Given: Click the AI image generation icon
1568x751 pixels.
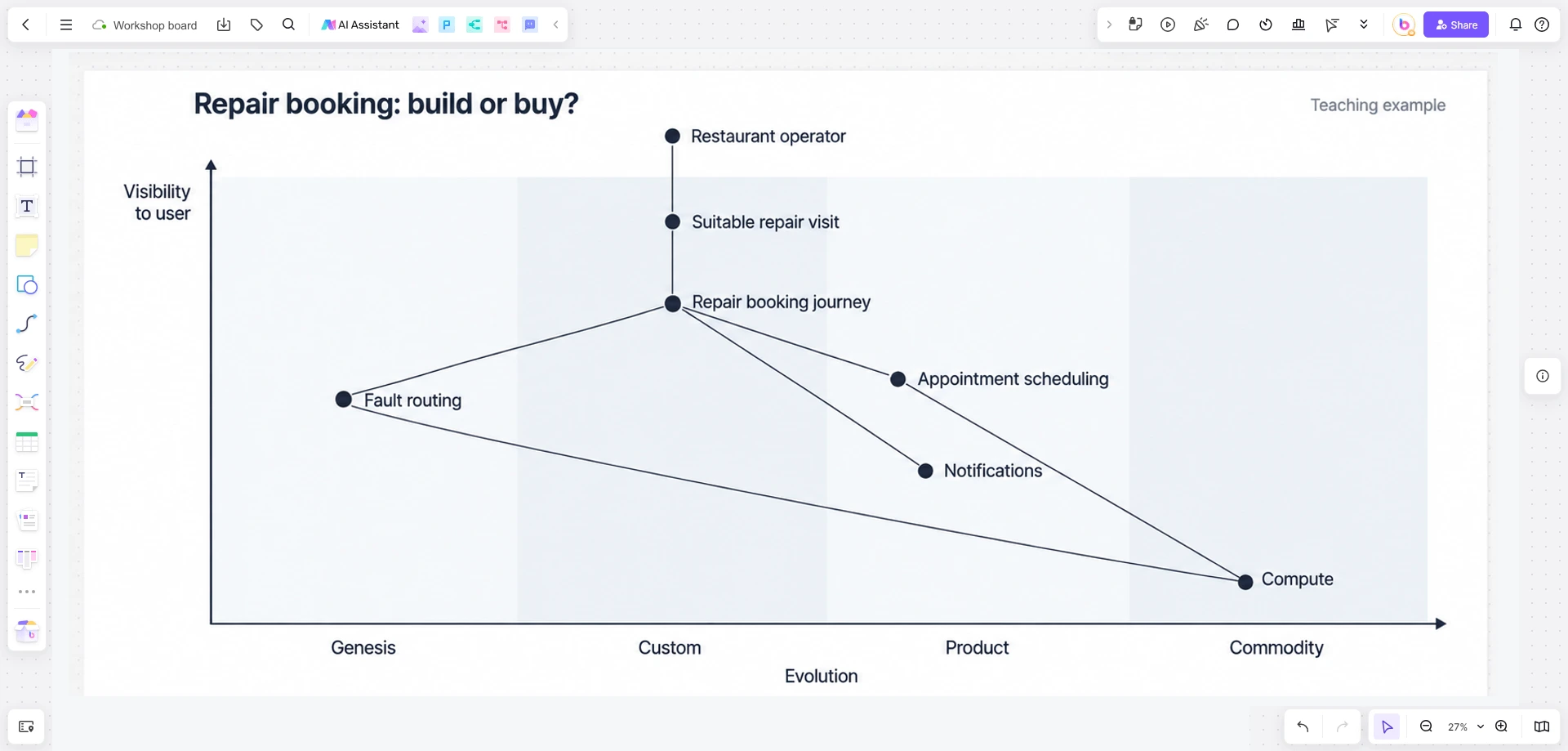Looking at the screenshot, I should tap(420, 25).
